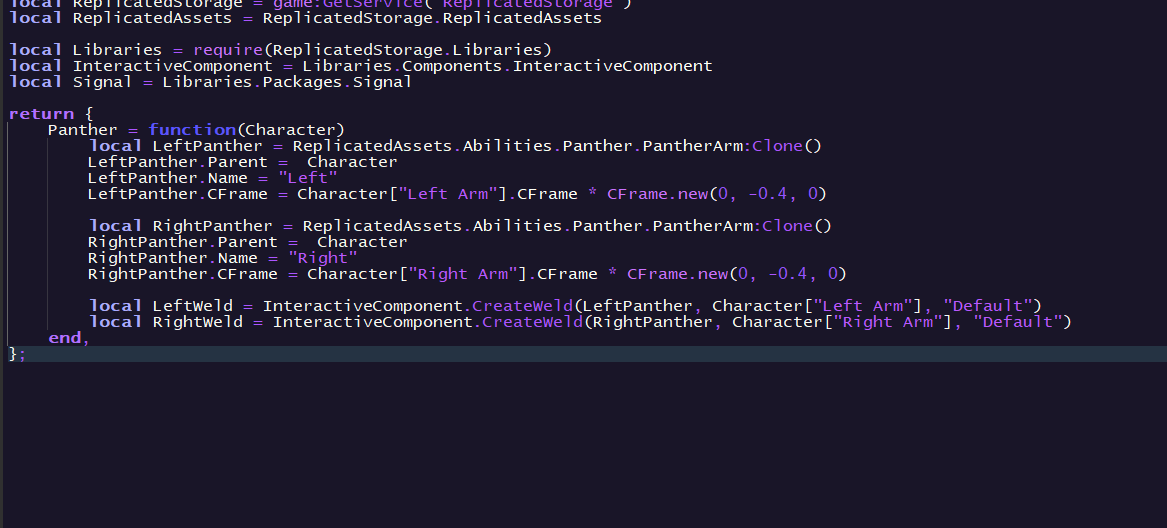Click the "local LeftWeld" line

pyautogui.click(x=565, y=306)
